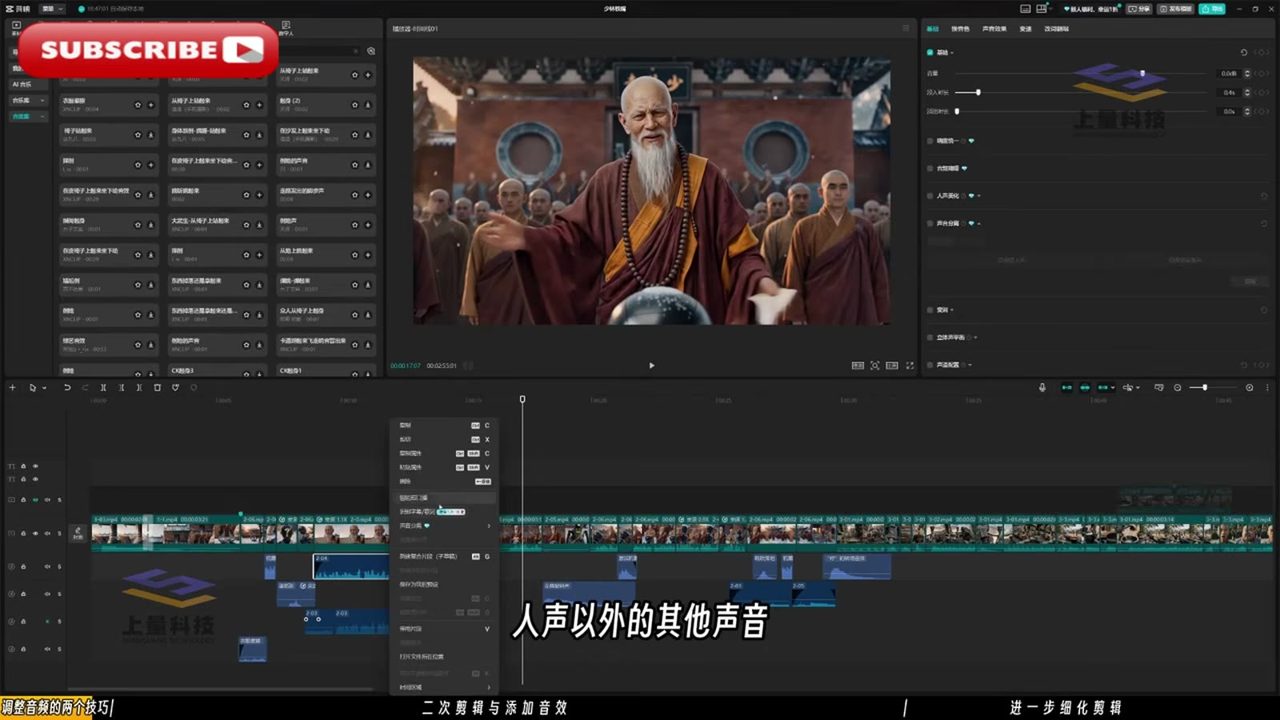Adjust the 淡入时长 fade-in slider handle
The image size is (1280, 720).
tap(978, 92)
